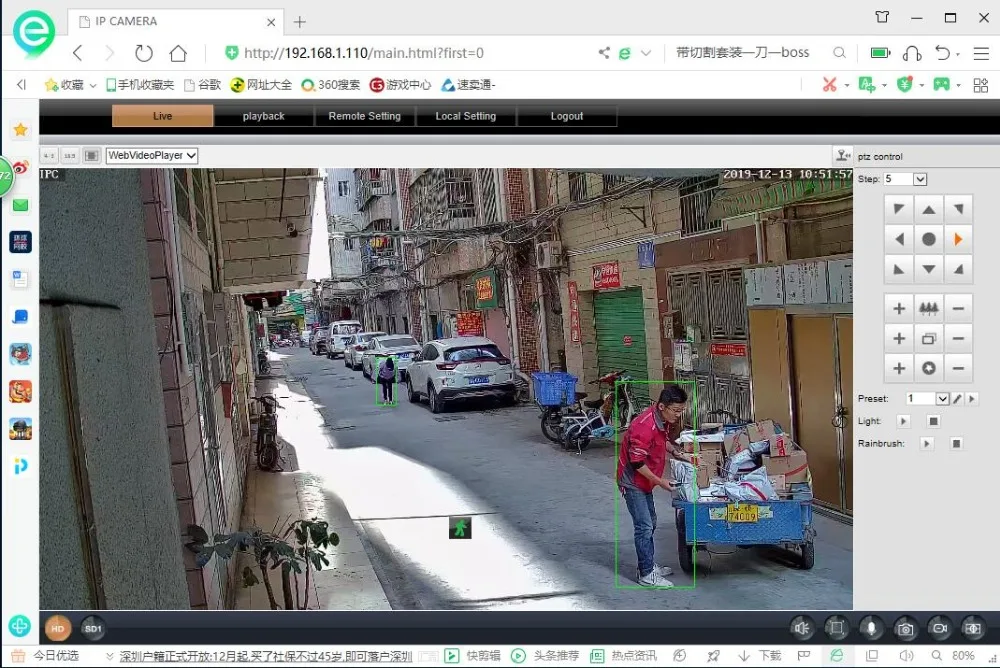The height and width of the screenshot is (668, 1000).
Task: Pan camera right with orange PTZ arrow
Action: point(958,239)
